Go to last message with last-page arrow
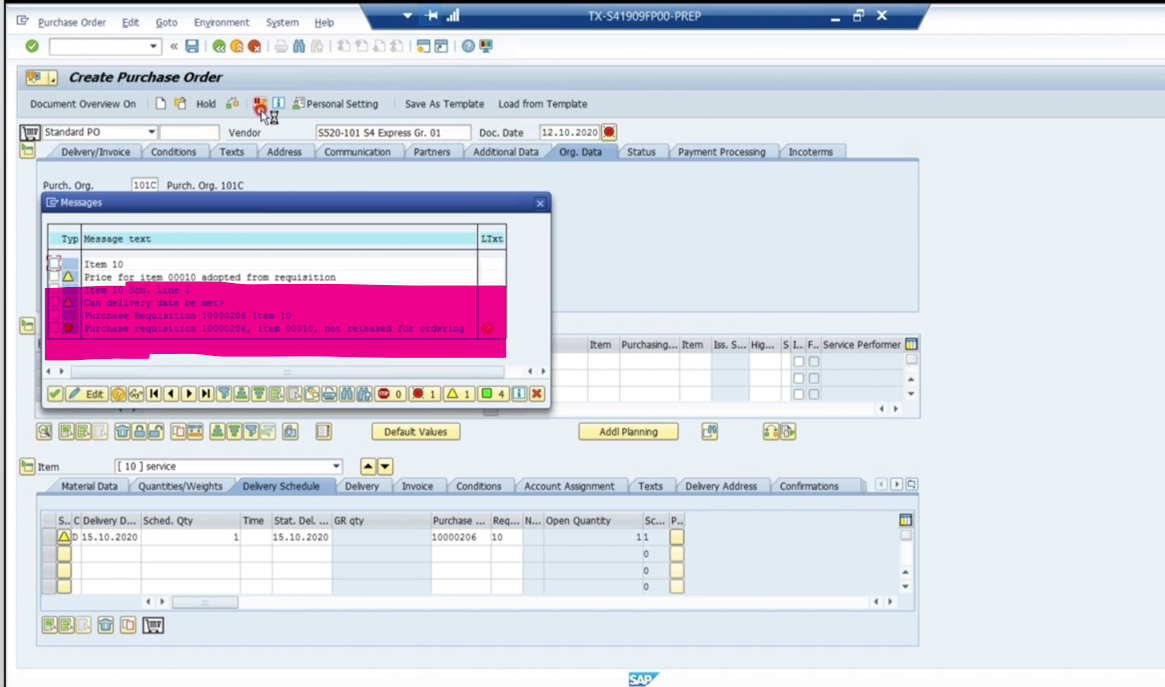 click(206, 394)
